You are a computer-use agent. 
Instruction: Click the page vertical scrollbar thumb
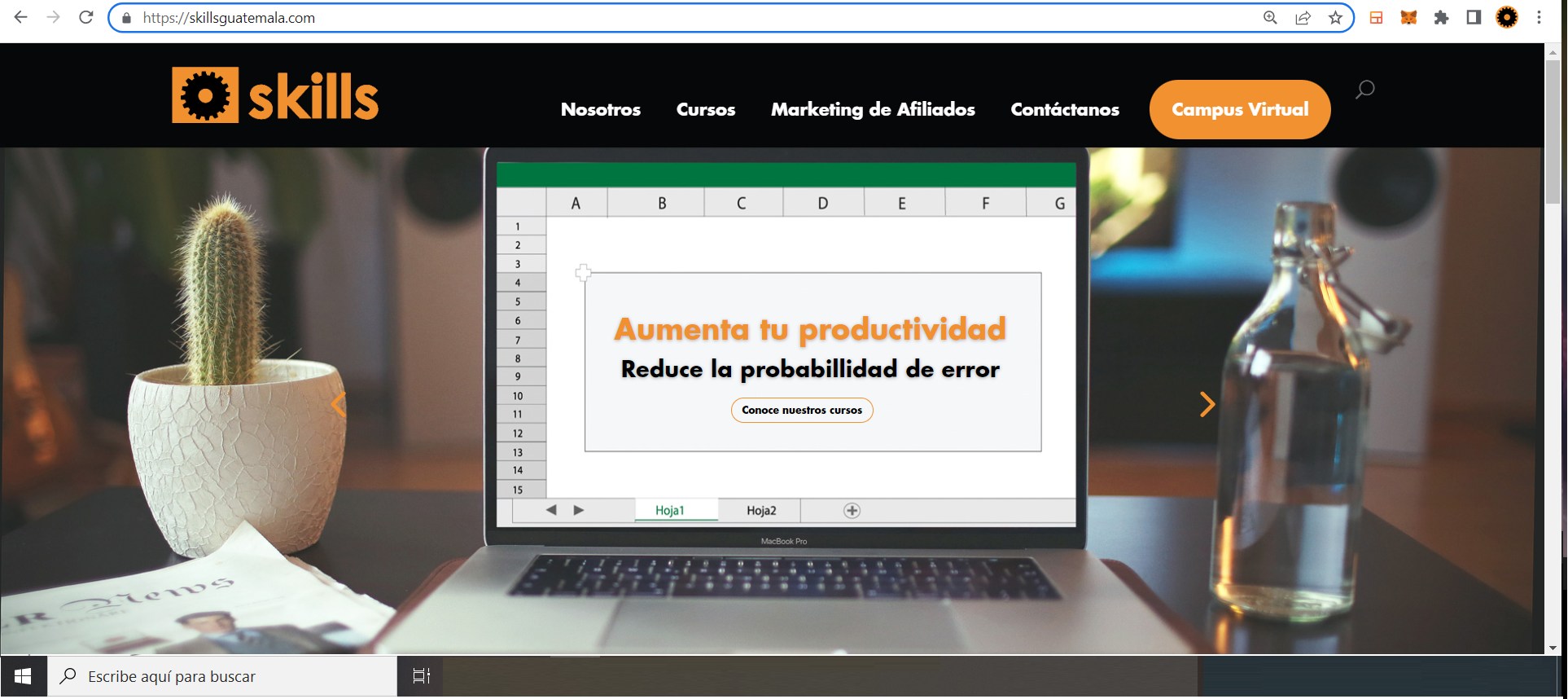(1553, 130)
